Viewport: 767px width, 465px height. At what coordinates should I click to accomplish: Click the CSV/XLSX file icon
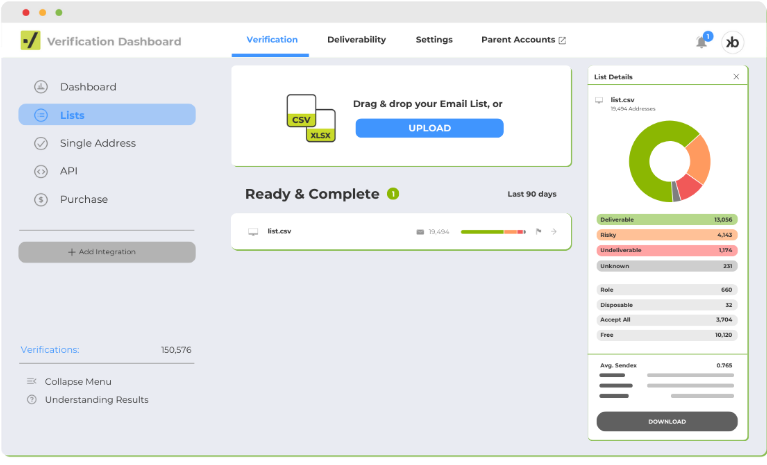click(x=311, y=118)
